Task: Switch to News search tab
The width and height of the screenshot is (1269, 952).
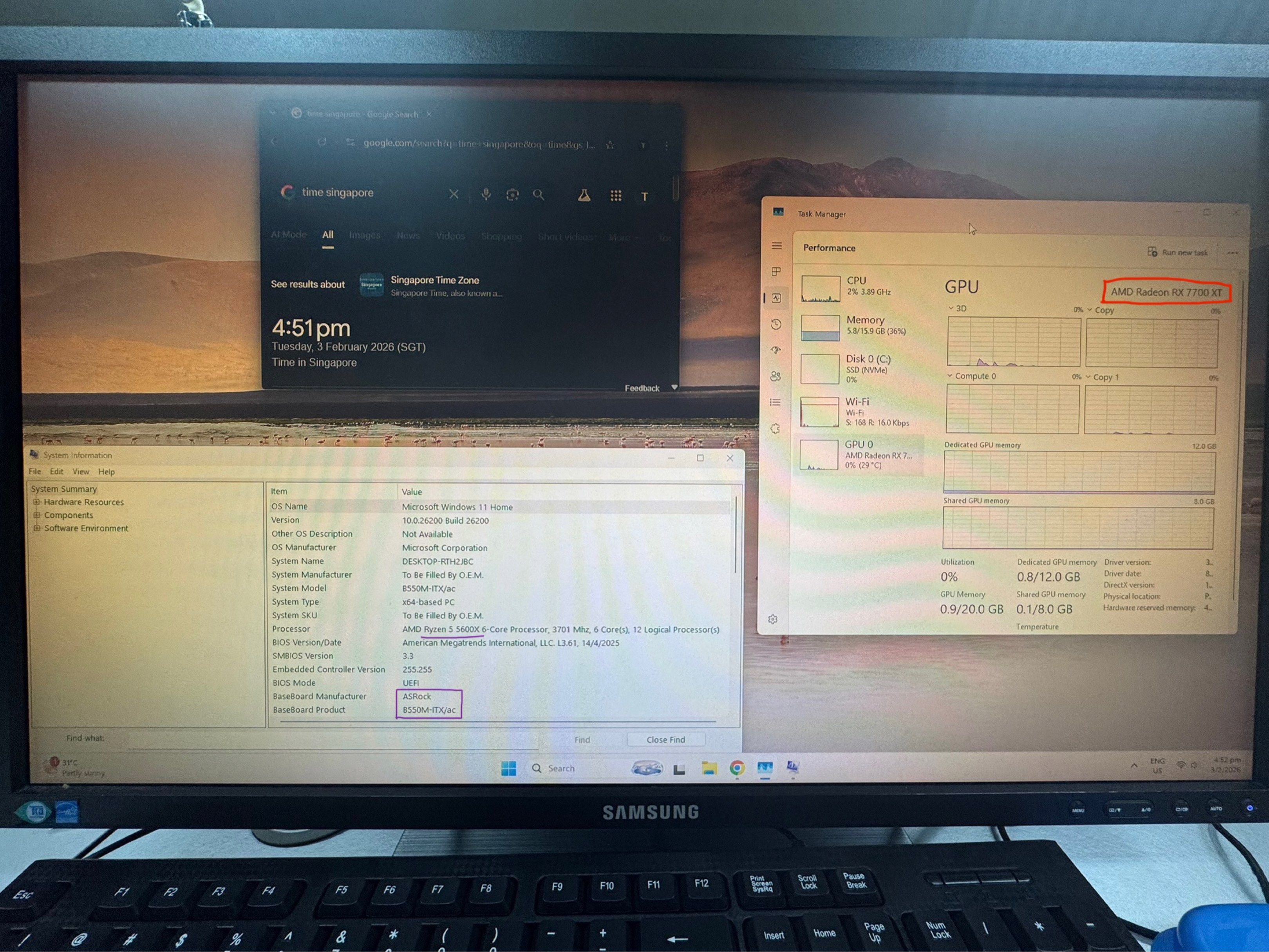Action: pyautogui.click(x=408, y=236)
